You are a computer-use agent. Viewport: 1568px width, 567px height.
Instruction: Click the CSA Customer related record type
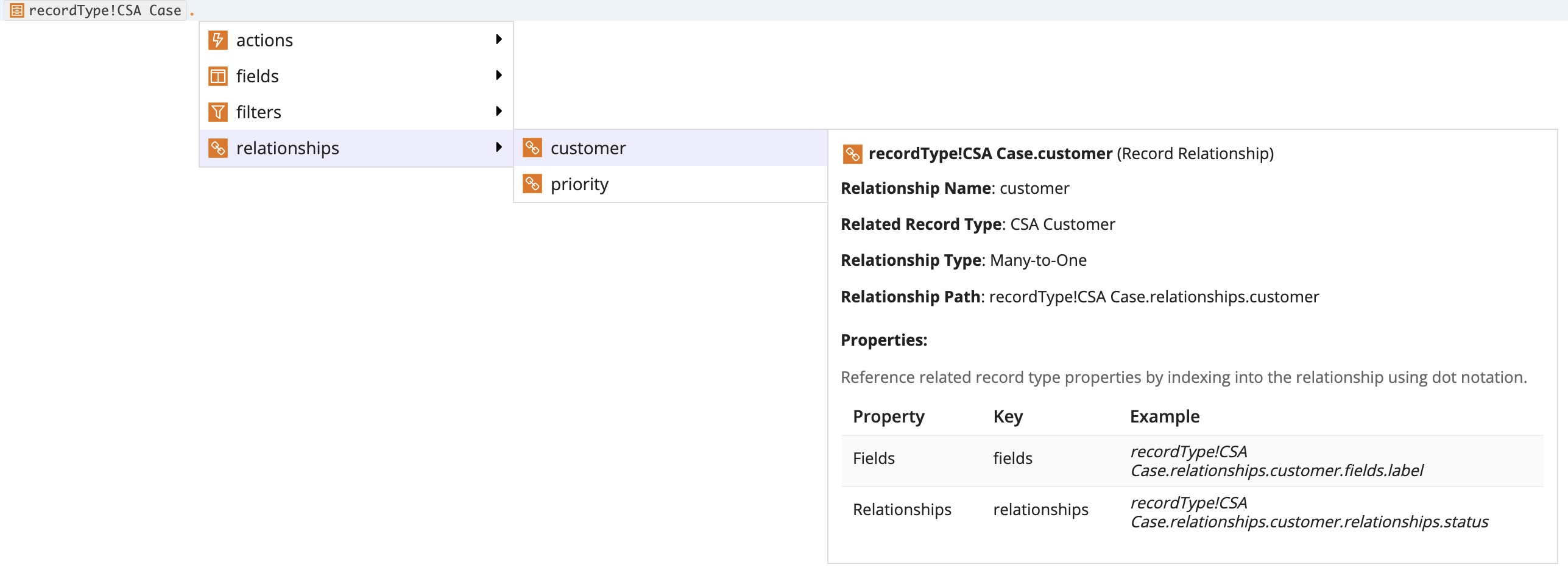point(1062,224)
